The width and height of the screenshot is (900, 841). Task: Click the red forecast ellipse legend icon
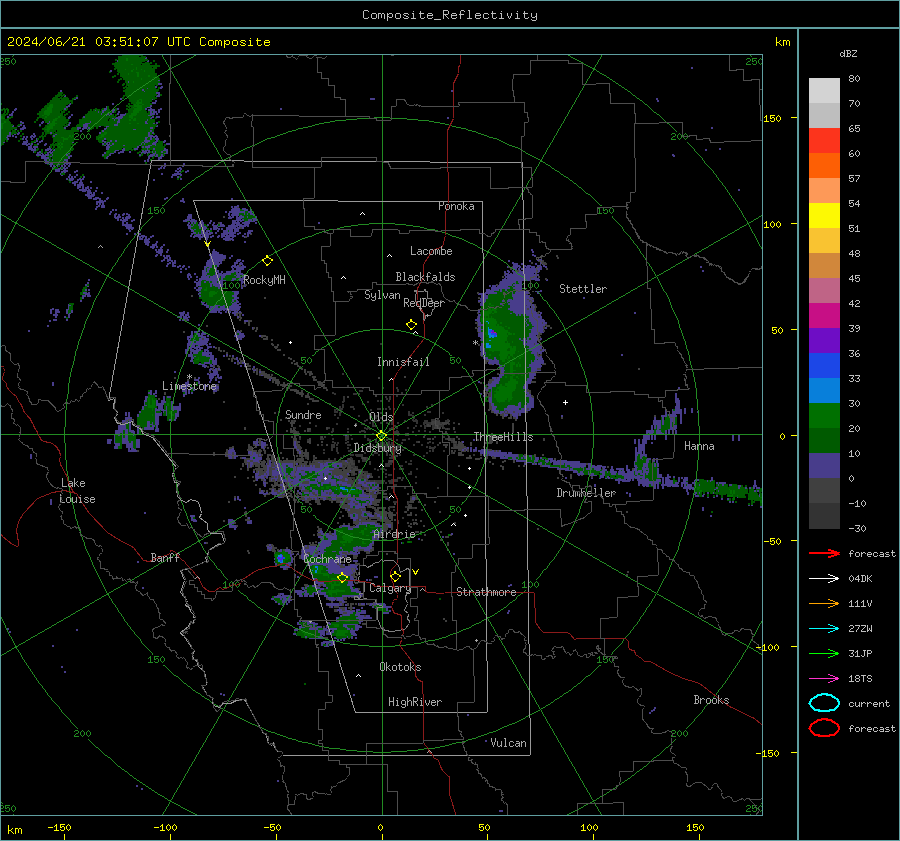pos(824,728)
